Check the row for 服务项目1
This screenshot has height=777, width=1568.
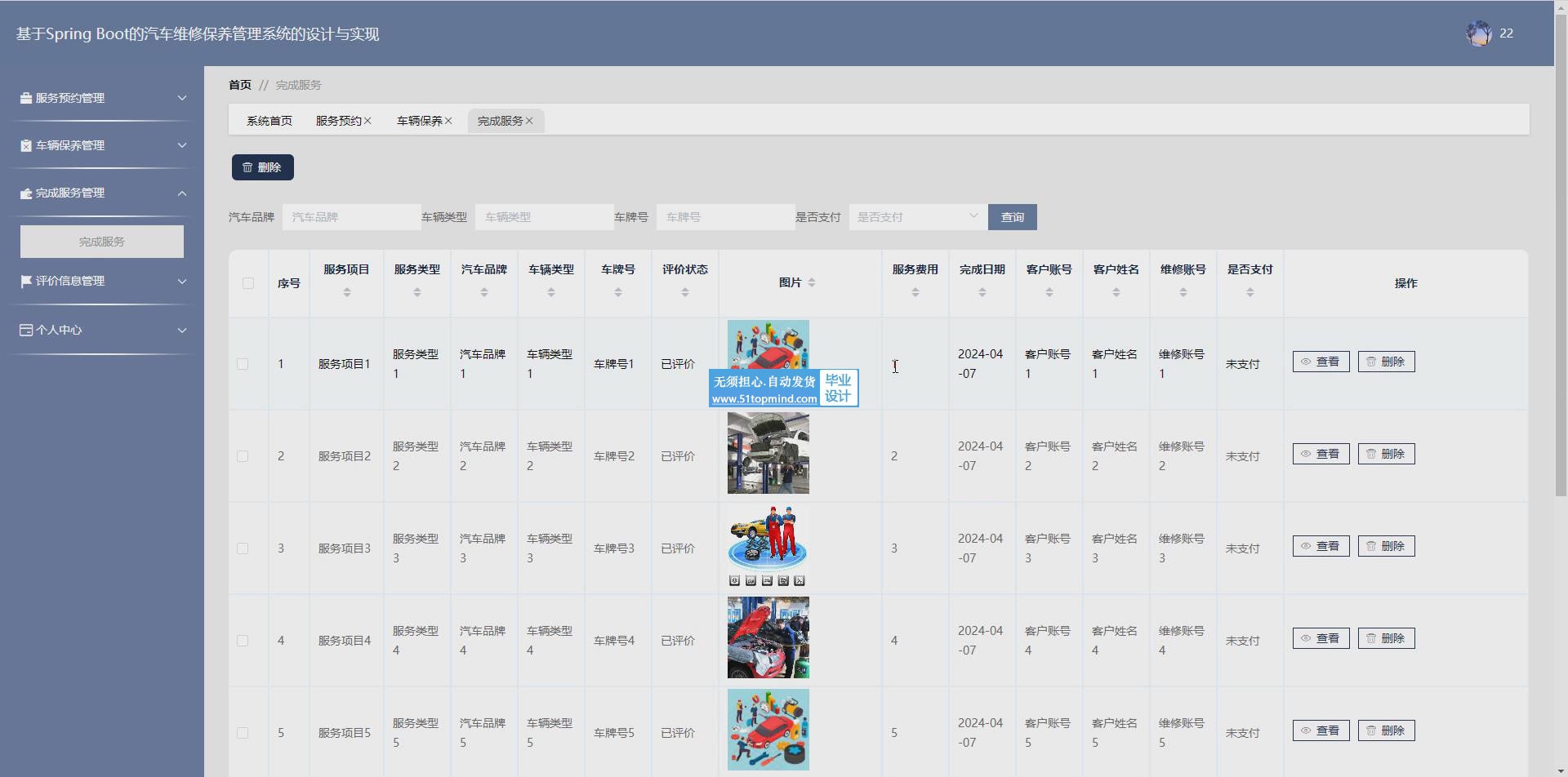click(243, 364)
